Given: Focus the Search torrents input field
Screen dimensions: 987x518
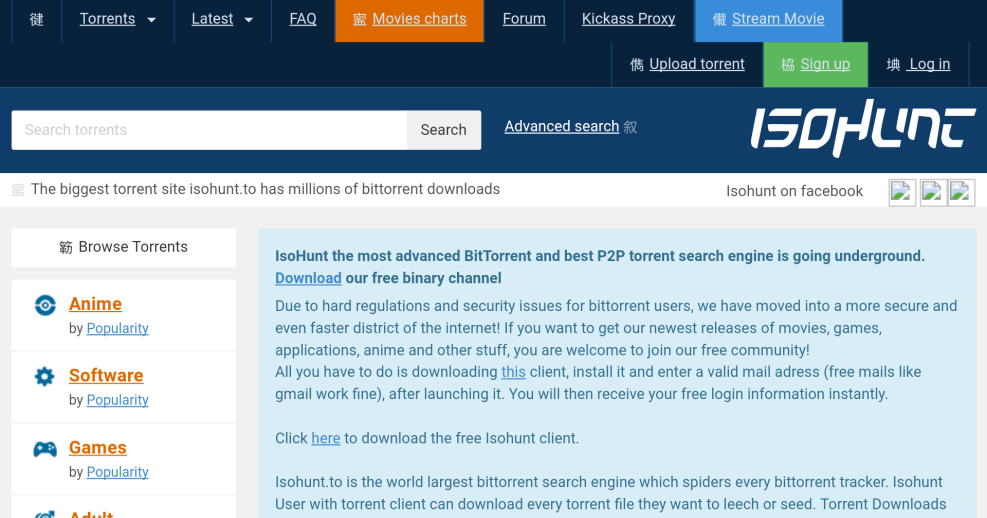Looking at the screenshot, I should 209,130.
